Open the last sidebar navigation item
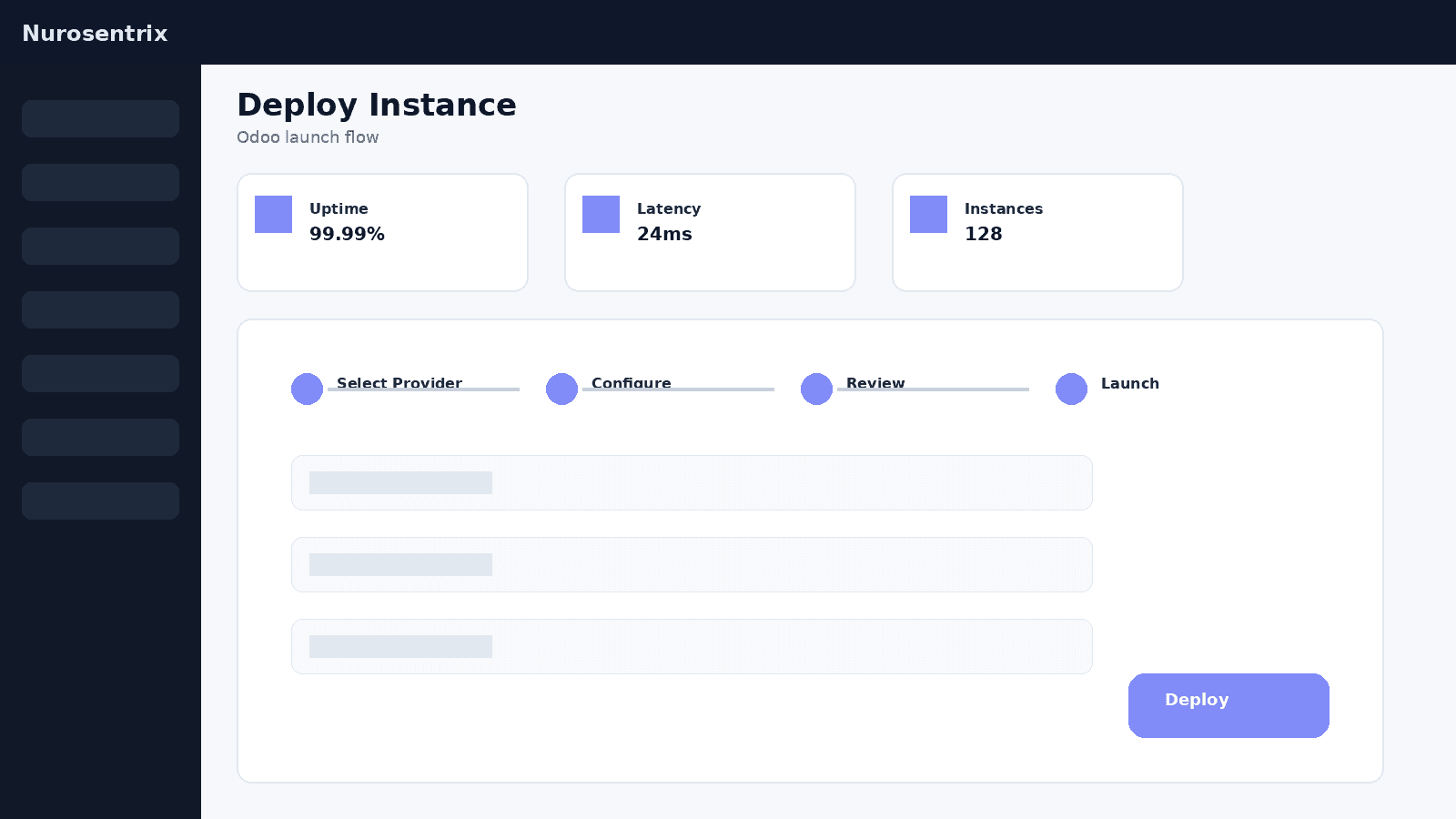The width and height of the screenshot is (1456, 819). pos(100,500)
